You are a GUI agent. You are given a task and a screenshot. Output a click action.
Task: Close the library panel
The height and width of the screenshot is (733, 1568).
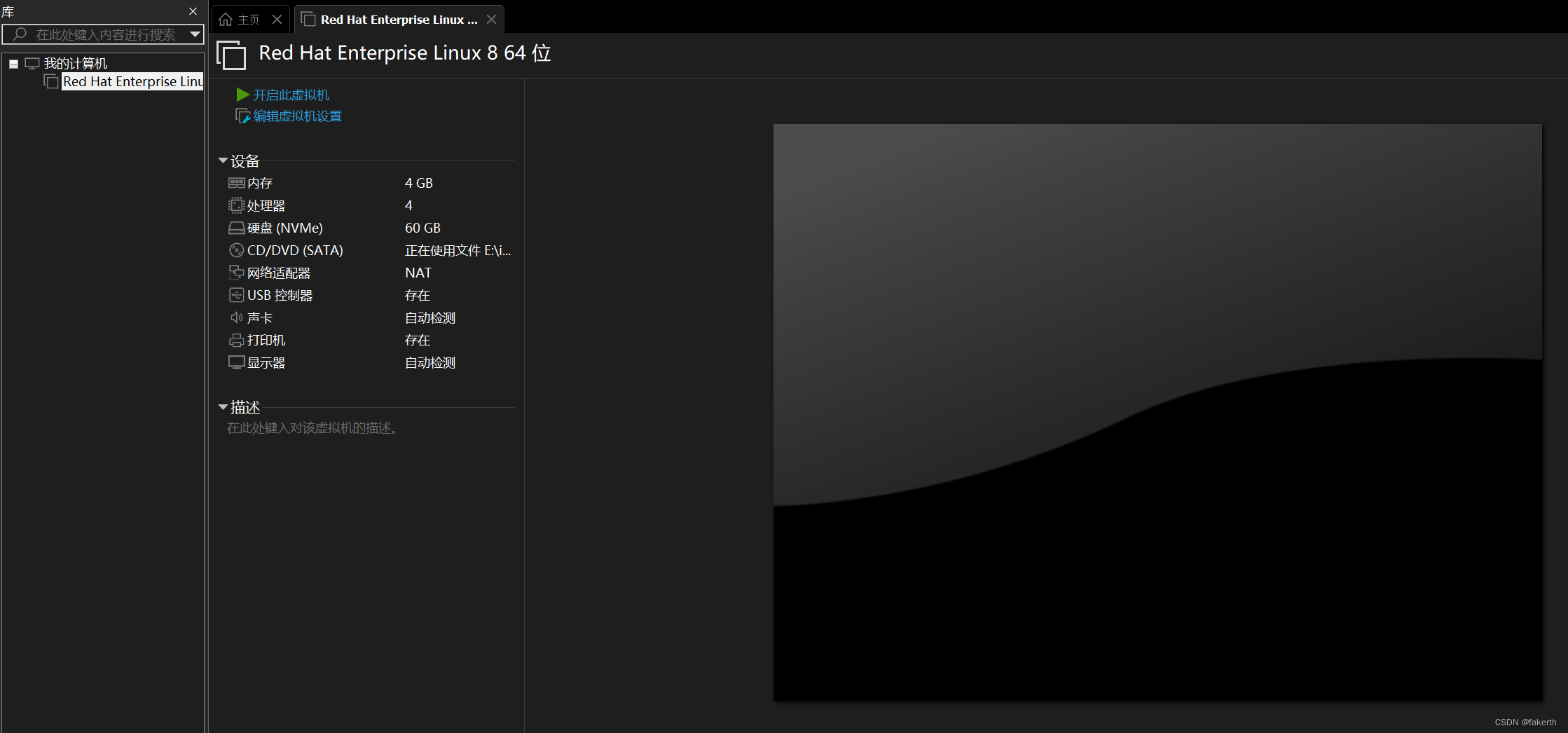tap(193, 11)
